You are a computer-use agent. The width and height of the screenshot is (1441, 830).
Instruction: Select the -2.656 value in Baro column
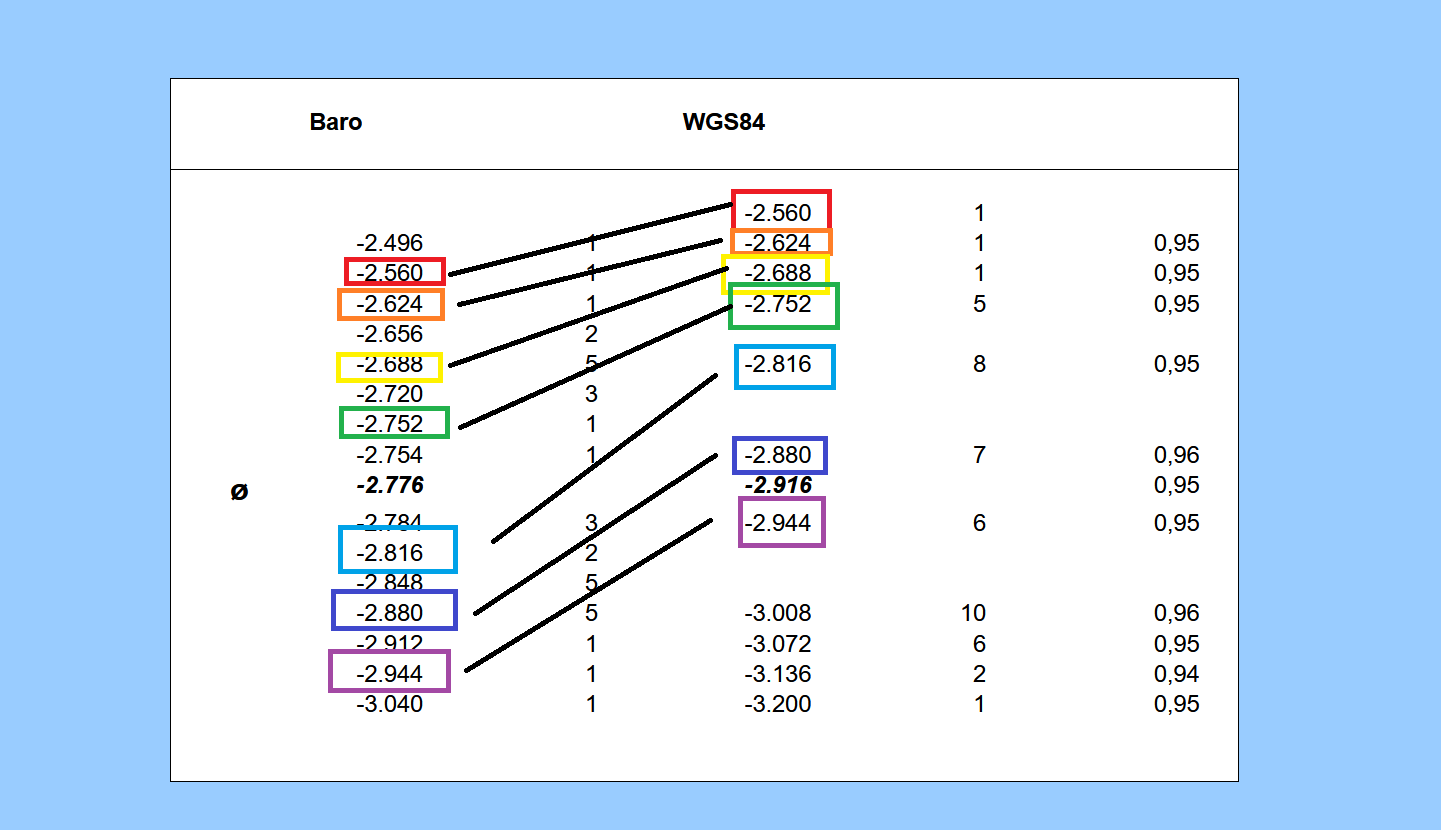pos(390,334)
